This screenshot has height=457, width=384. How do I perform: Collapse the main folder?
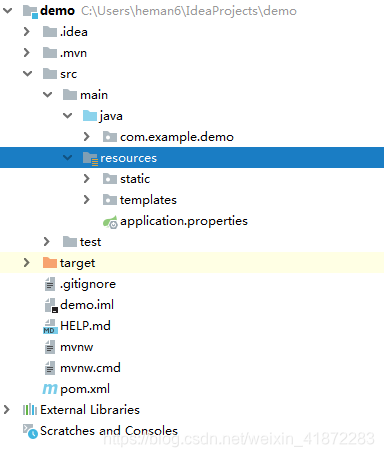pyautogui.click(x=48, y=95)
